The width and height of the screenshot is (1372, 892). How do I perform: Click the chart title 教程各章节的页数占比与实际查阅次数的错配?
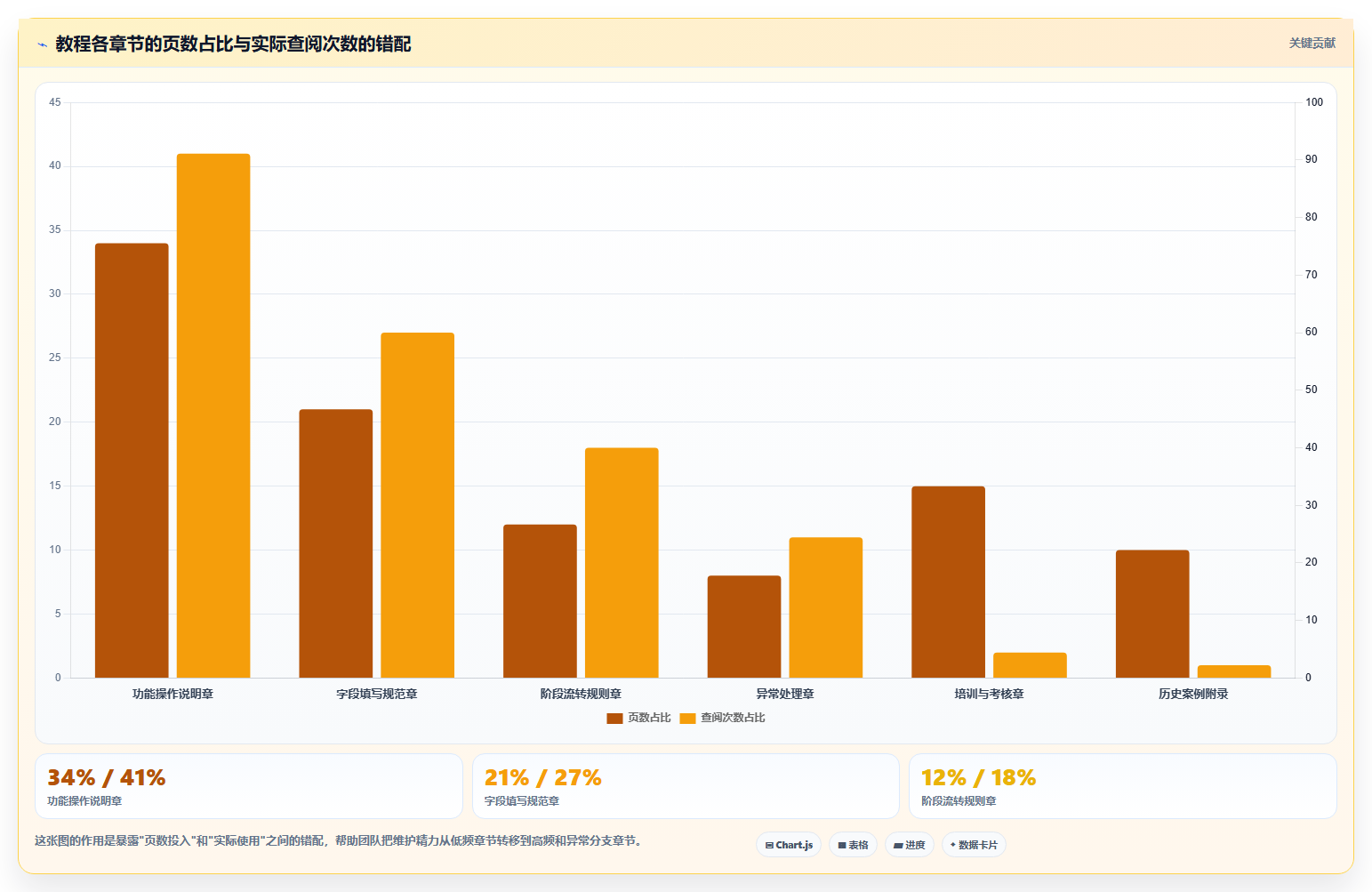tap(233, 44)
